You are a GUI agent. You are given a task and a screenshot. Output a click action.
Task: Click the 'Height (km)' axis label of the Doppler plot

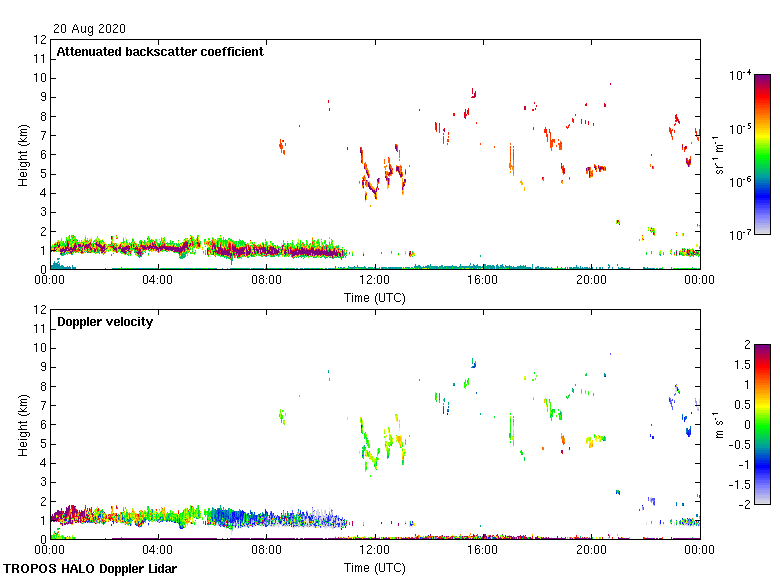pyautogui.click(x=22, y=425)
